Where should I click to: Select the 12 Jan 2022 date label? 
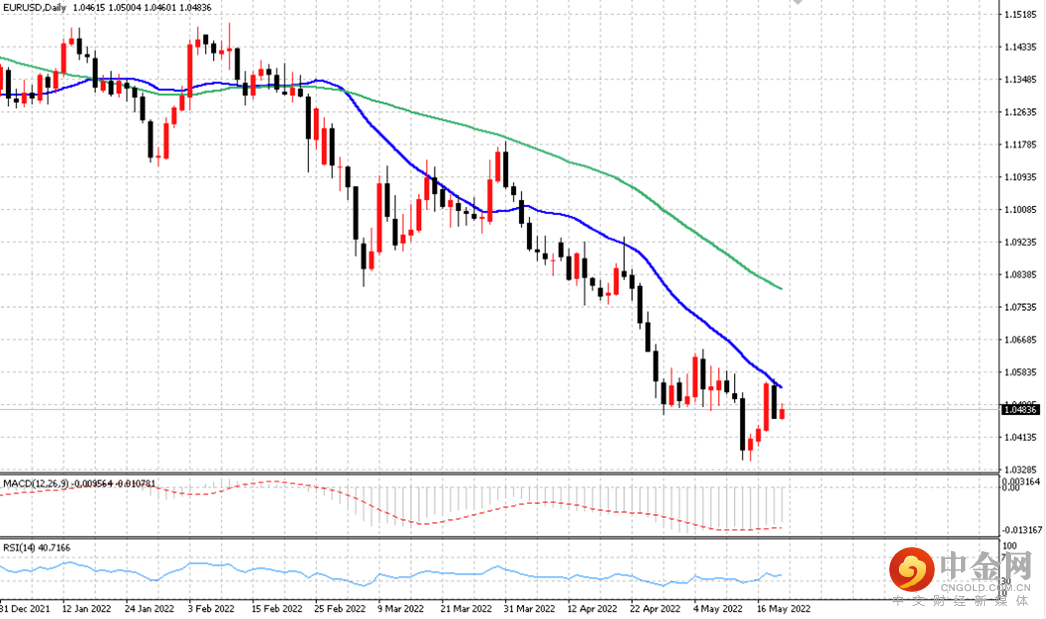(87, 608)
